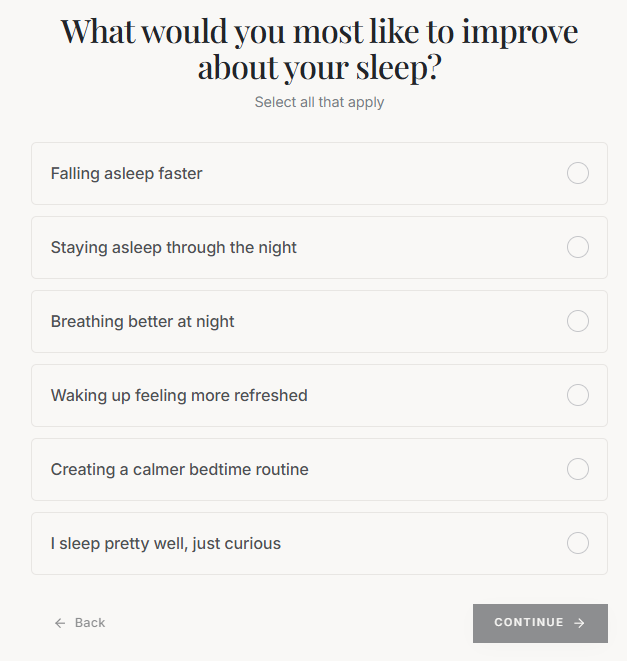Select the "Waking up feeling more refreshed" text
Screen dimensions: 627x661
click(179, 396)
